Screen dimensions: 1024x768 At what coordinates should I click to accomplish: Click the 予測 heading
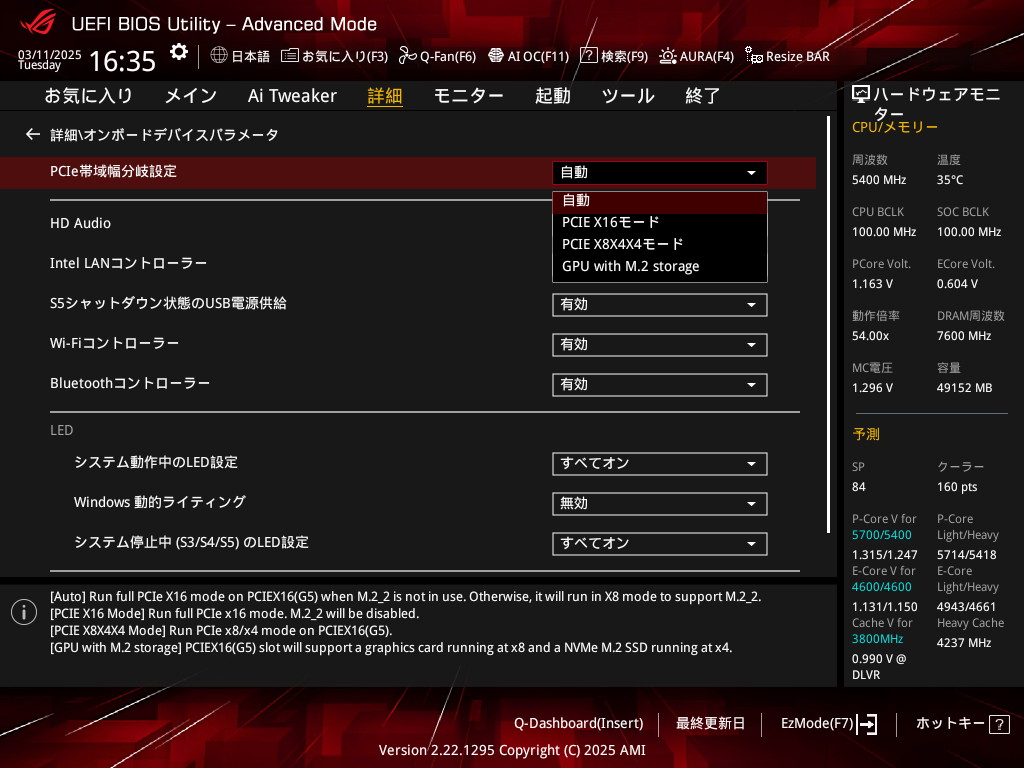coord(866,434)
